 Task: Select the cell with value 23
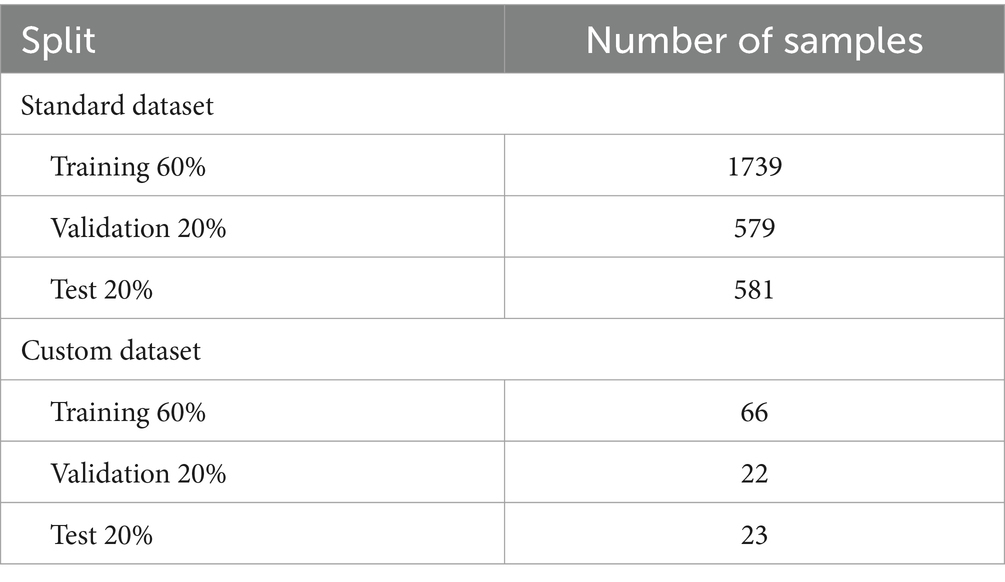pyautogui.click(x=754, y=535)
